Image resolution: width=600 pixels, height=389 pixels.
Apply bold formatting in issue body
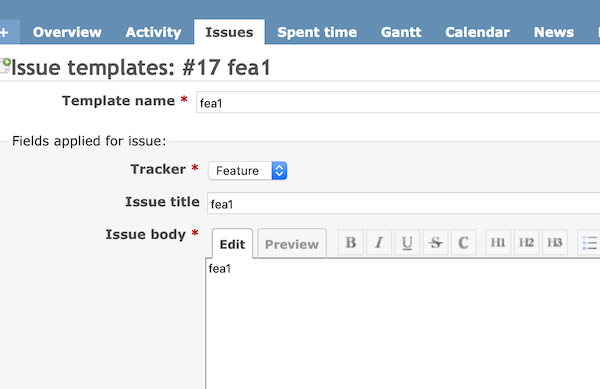click(351, 243)
